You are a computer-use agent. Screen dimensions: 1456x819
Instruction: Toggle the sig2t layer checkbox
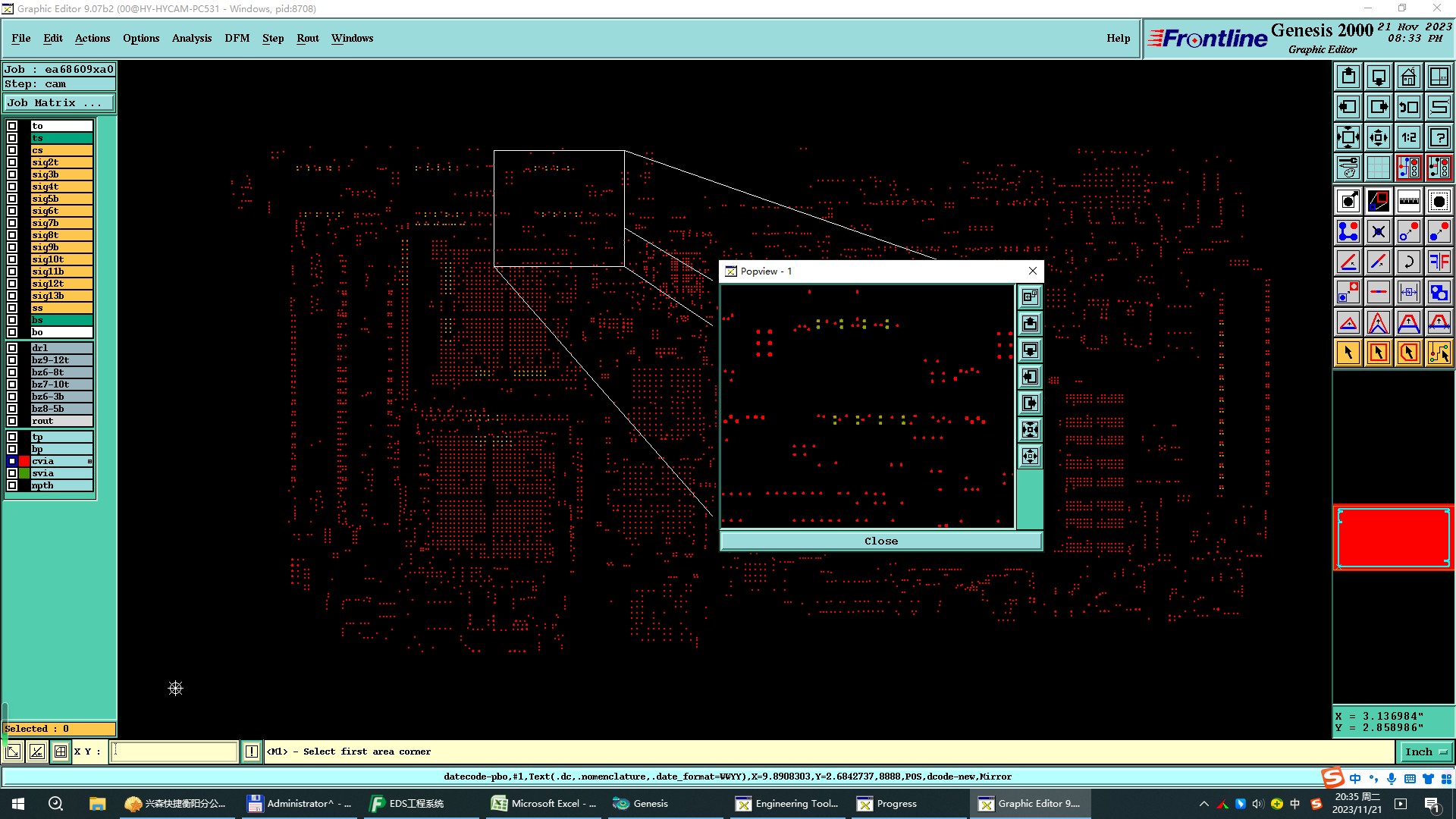(x=12, y=162)
